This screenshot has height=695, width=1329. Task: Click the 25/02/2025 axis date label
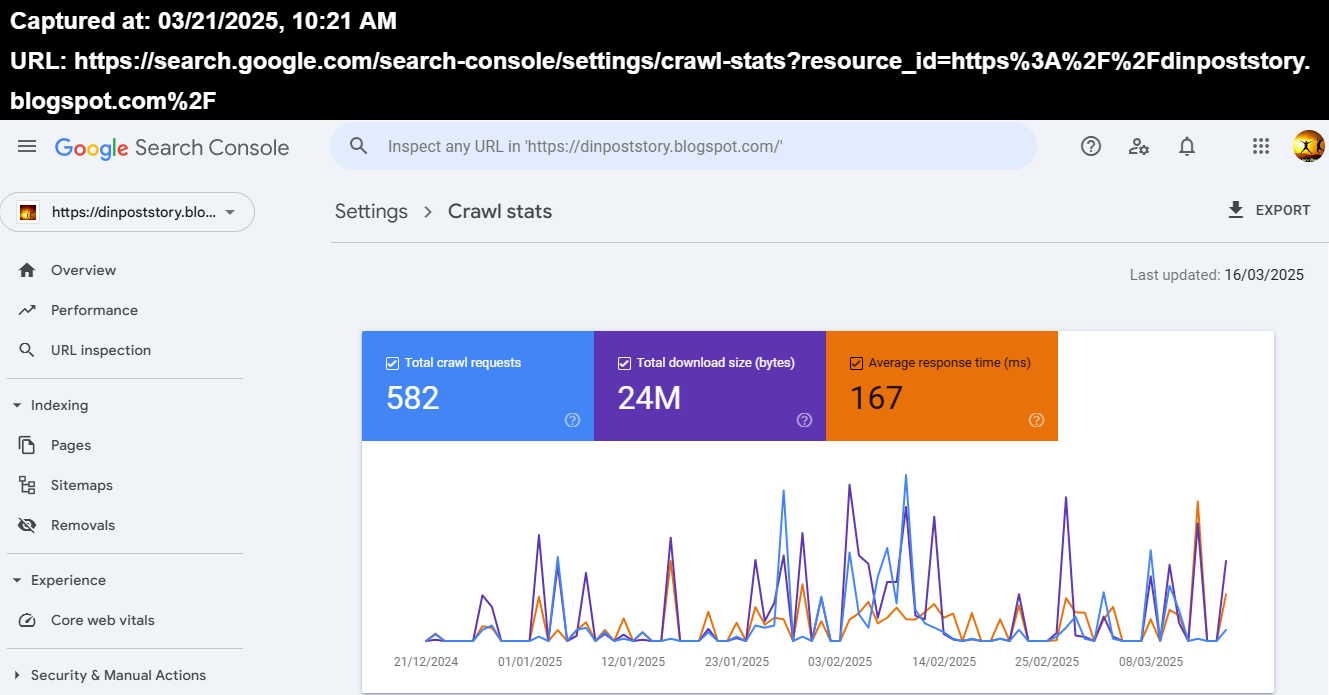pos(1047,662)
